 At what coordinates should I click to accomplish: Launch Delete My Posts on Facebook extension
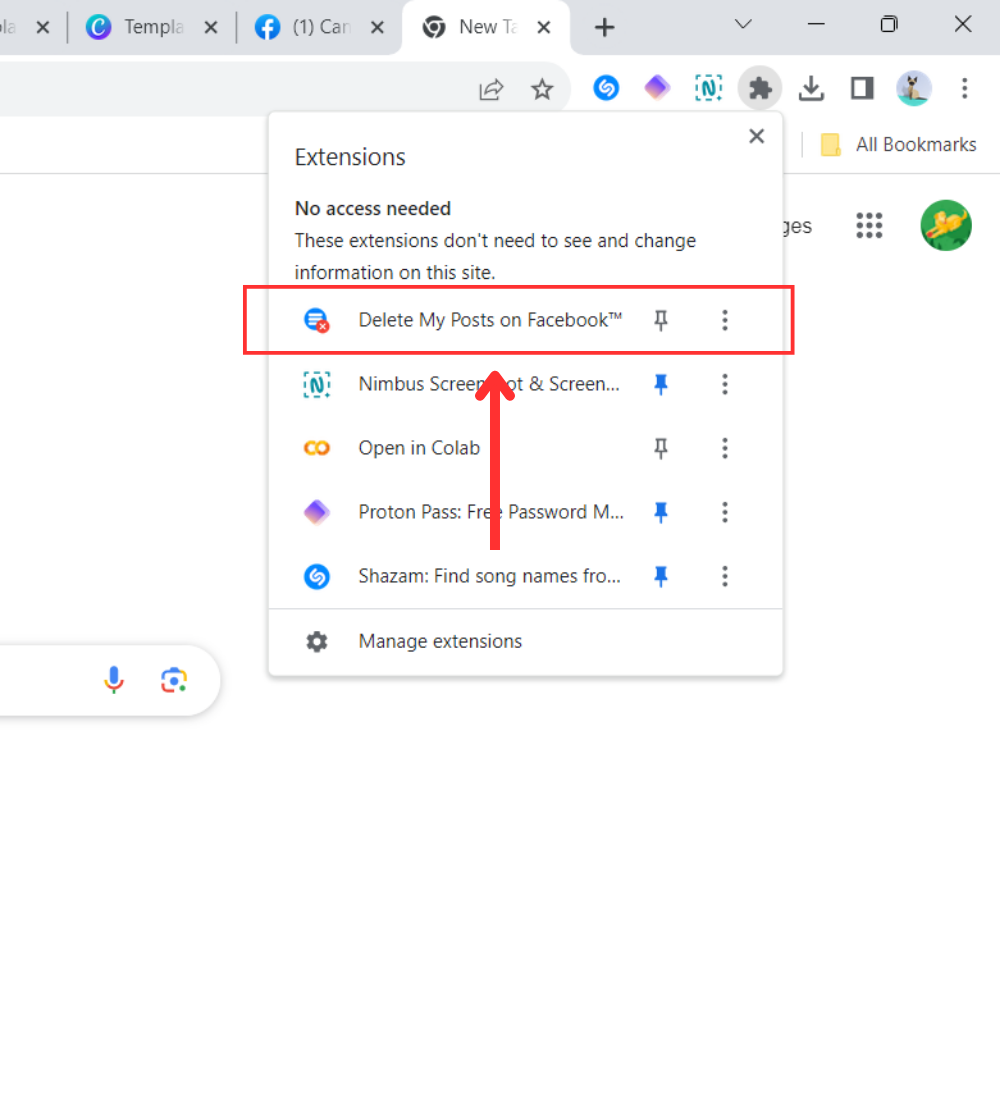(x=490, y=320)
